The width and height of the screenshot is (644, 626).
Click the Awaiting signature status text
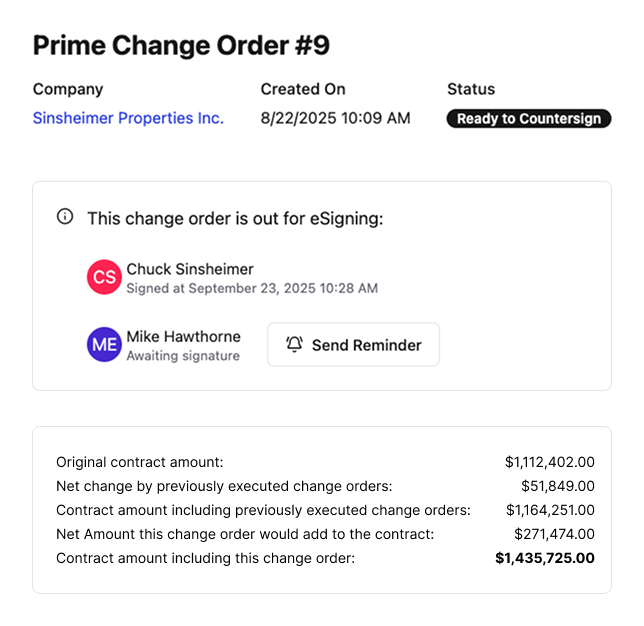[x=183, y=356]
